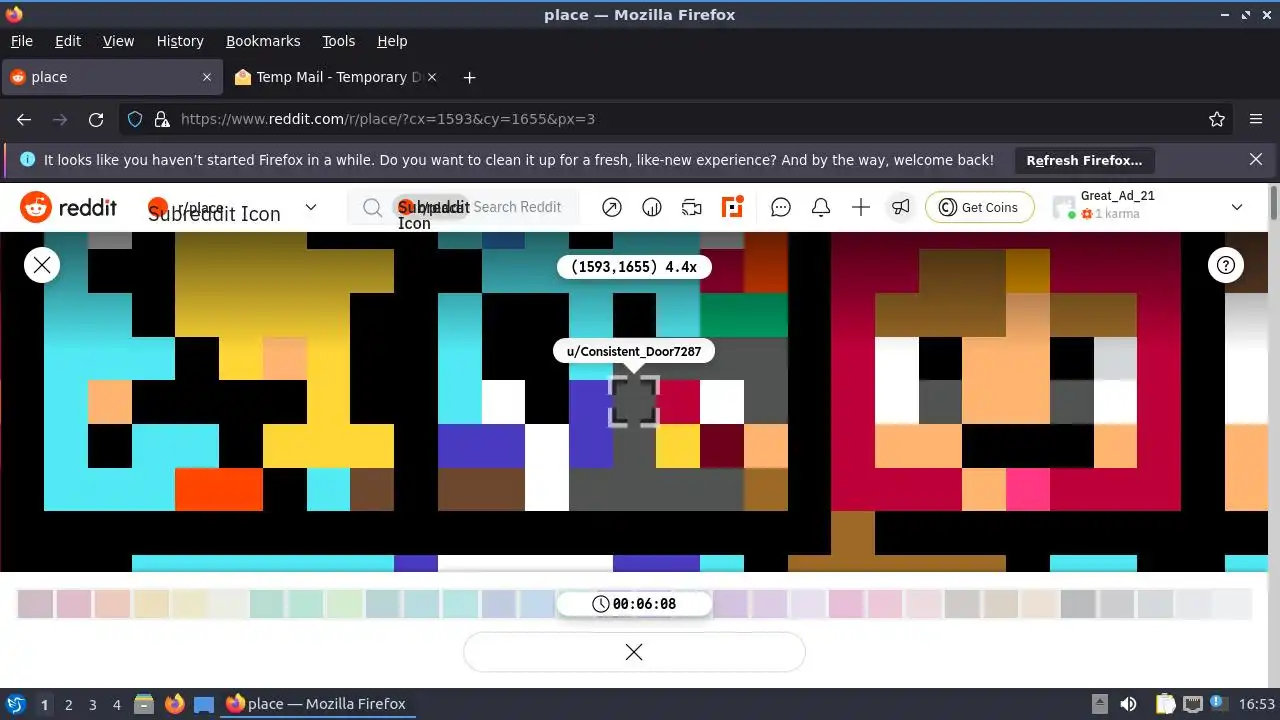The height and width of the screenshot is (720, 1280).
Task: Close the place tab
Action: (x=207, y=77)
